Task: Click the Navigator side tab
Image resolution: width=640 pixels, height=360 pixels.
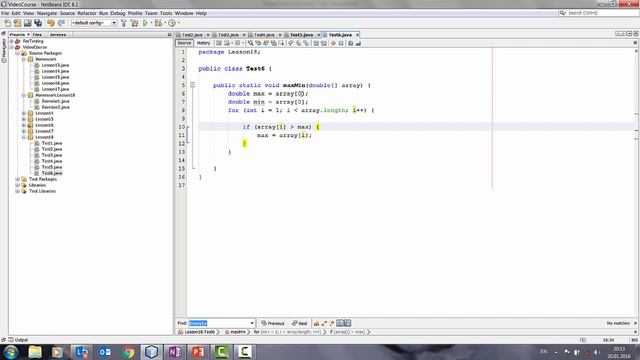Action: pos(4,50)
